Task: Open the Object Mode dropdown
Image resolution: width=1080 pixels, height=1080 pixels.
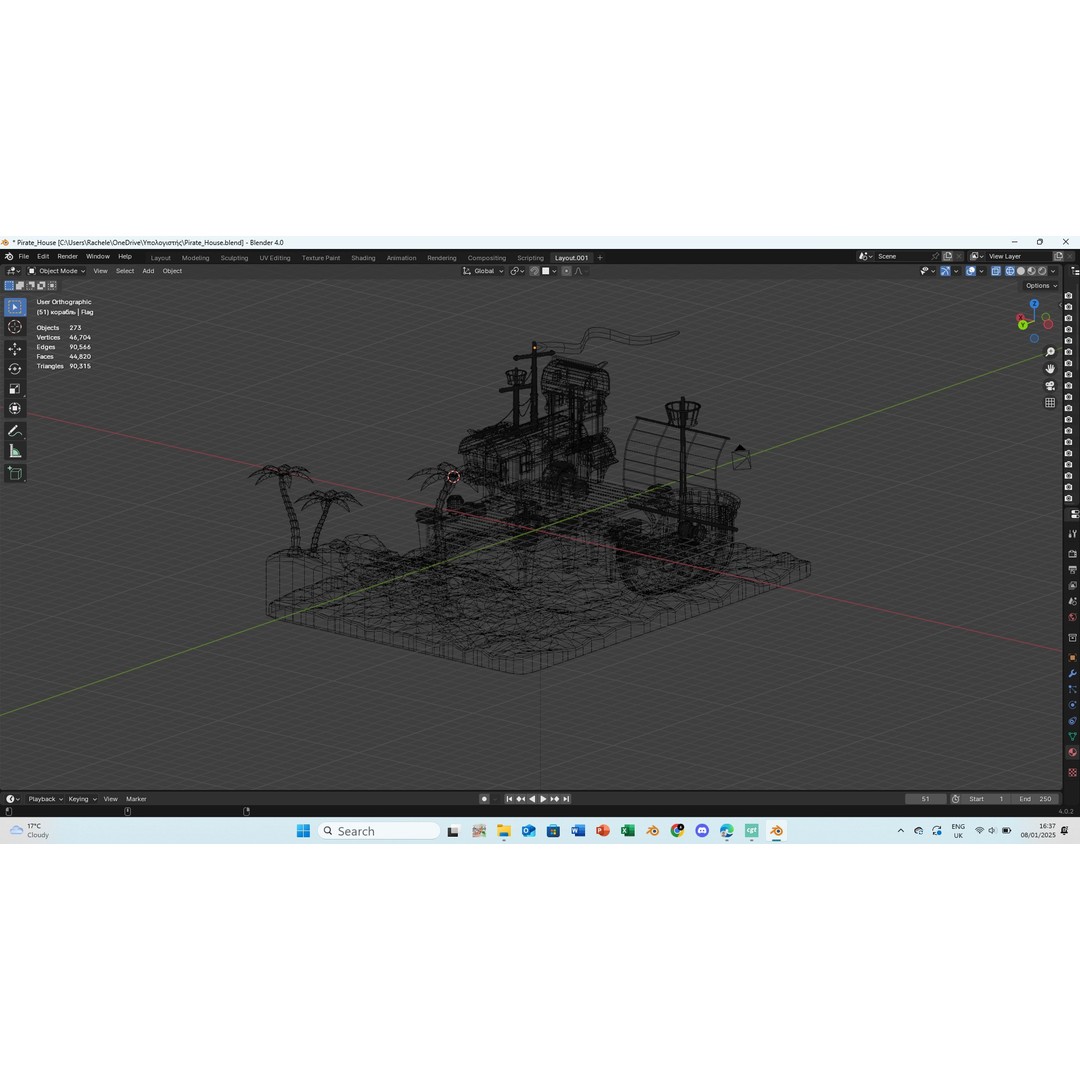Action: 56,271
